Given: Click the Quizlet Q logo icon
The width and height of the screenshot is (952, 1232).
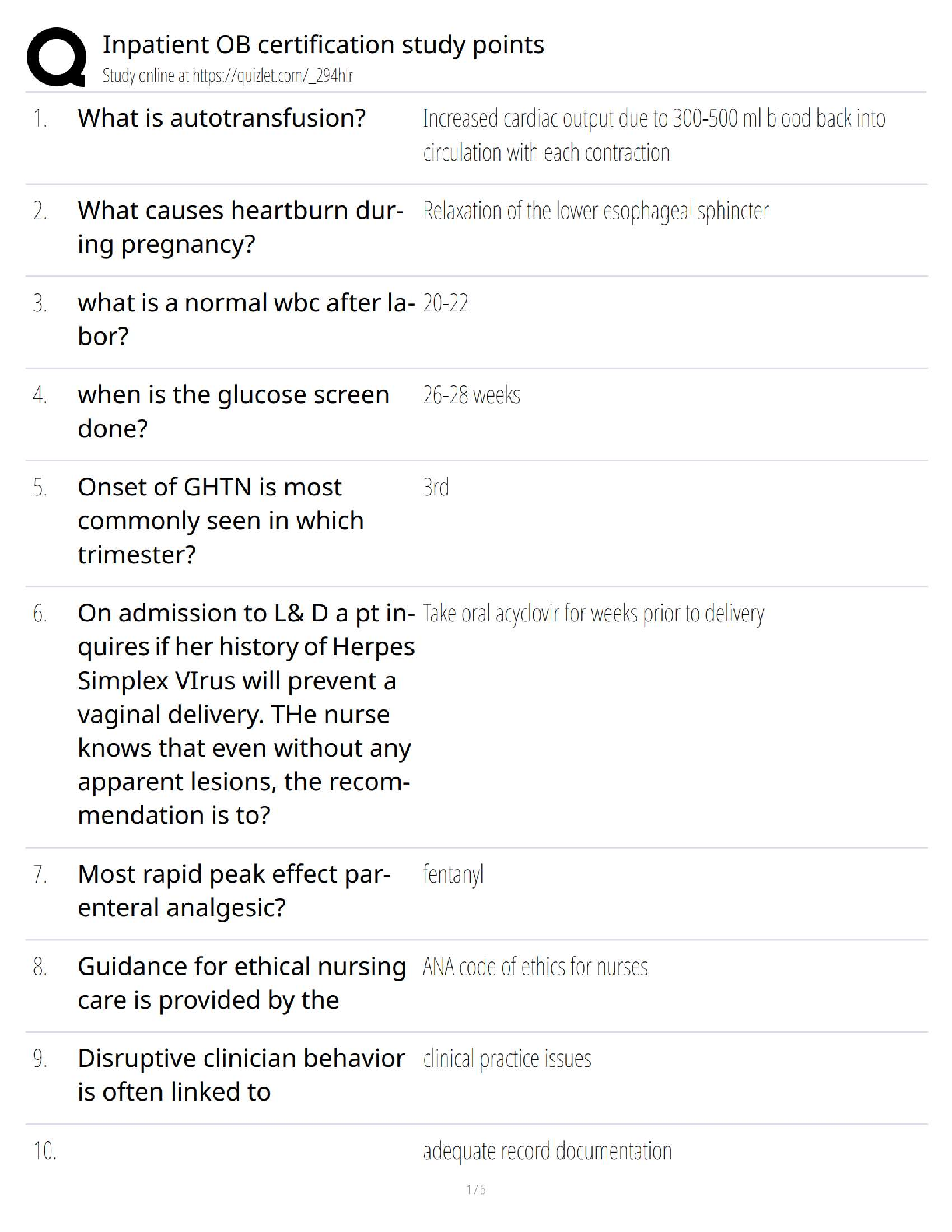Looking at the screenshot, I should coord(56,56).
